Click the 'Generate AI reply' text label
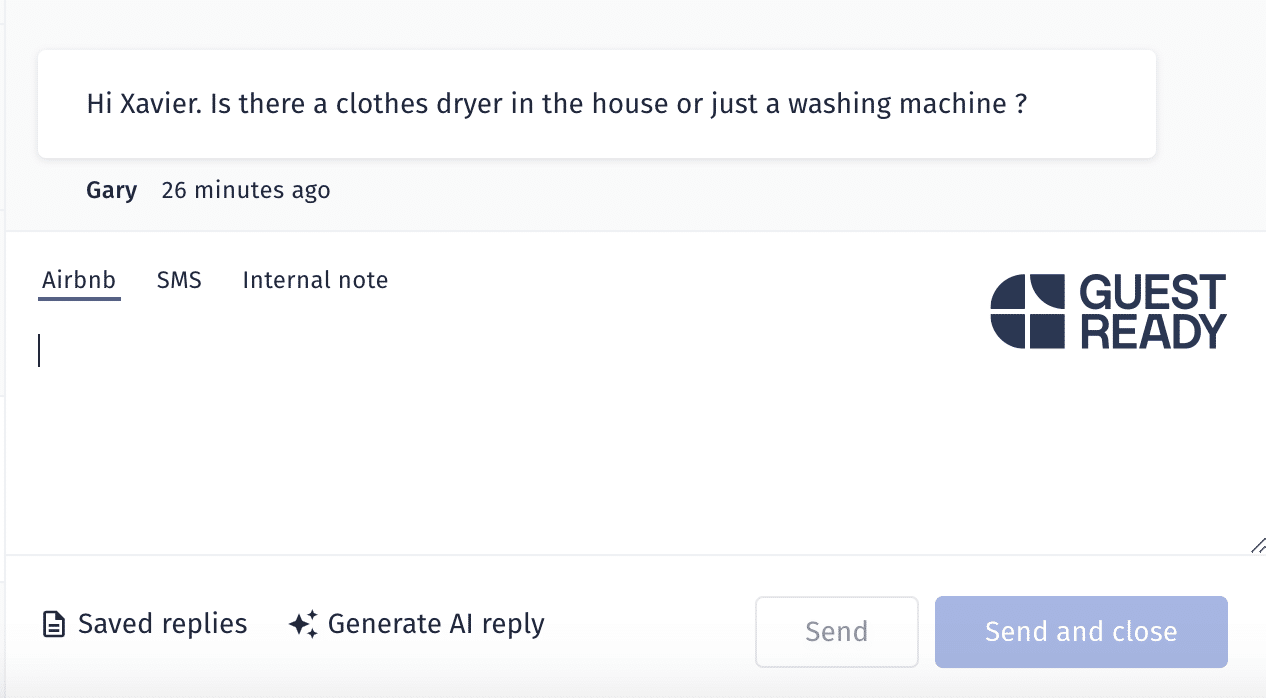 point(436,624)
